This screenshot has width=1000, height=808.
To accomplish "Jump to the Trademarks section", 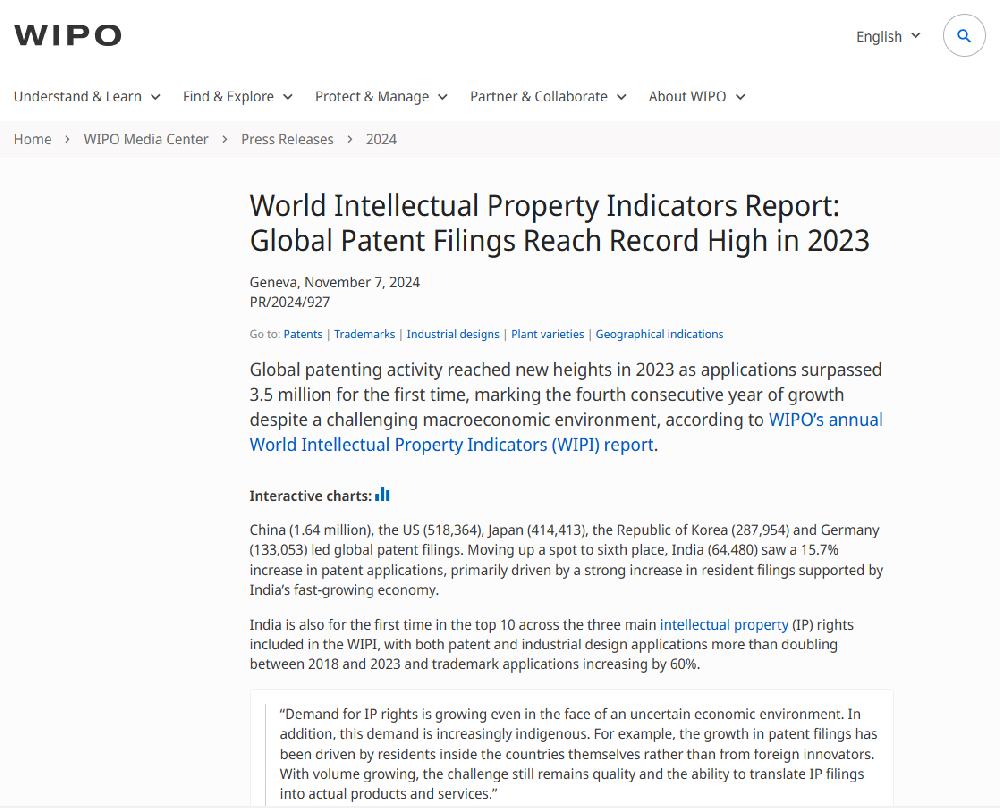I will pos(364,334).
